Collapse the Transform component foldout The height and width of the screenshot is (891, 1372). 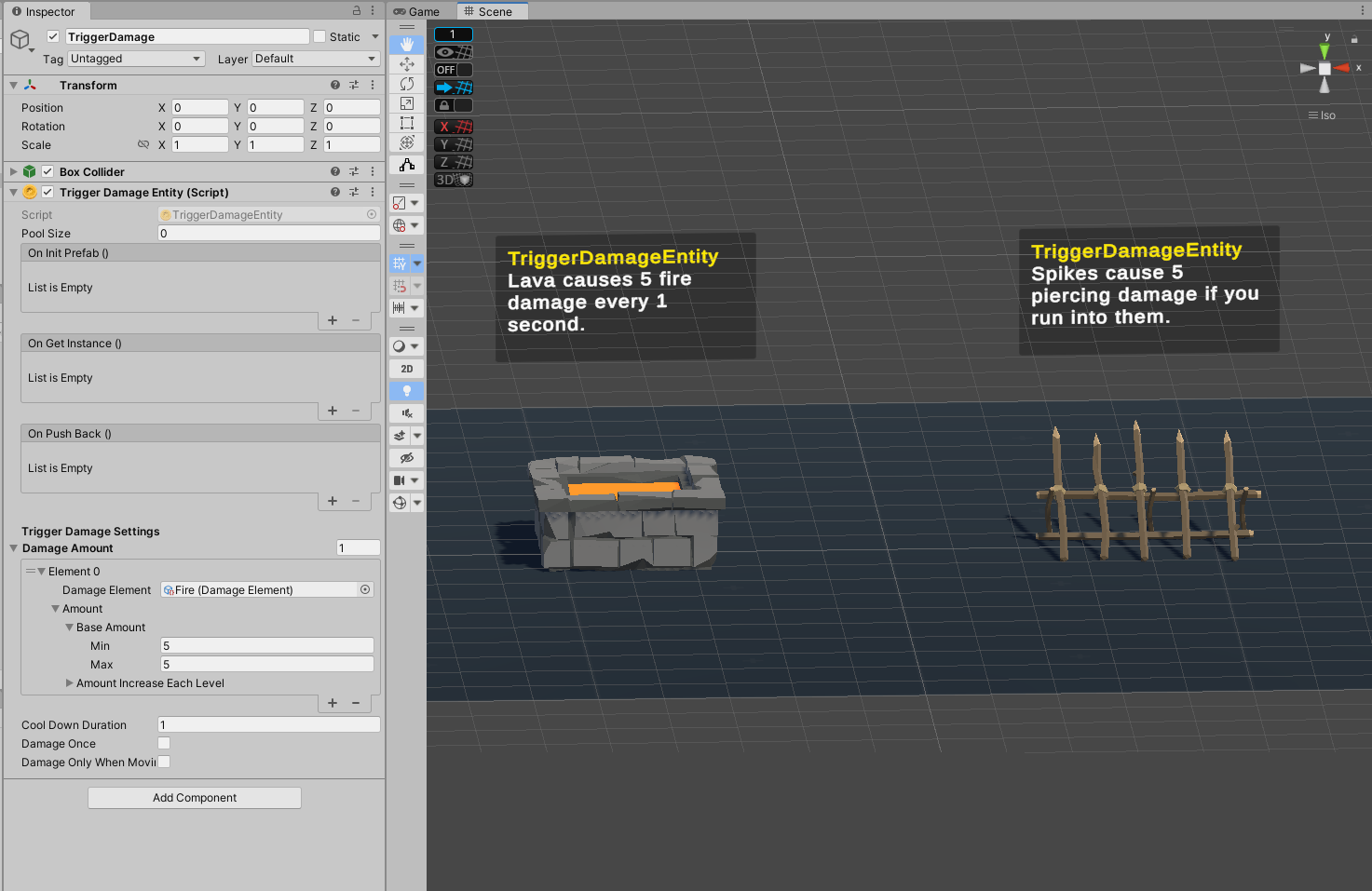pyautogui.click(x=13, y=85)
